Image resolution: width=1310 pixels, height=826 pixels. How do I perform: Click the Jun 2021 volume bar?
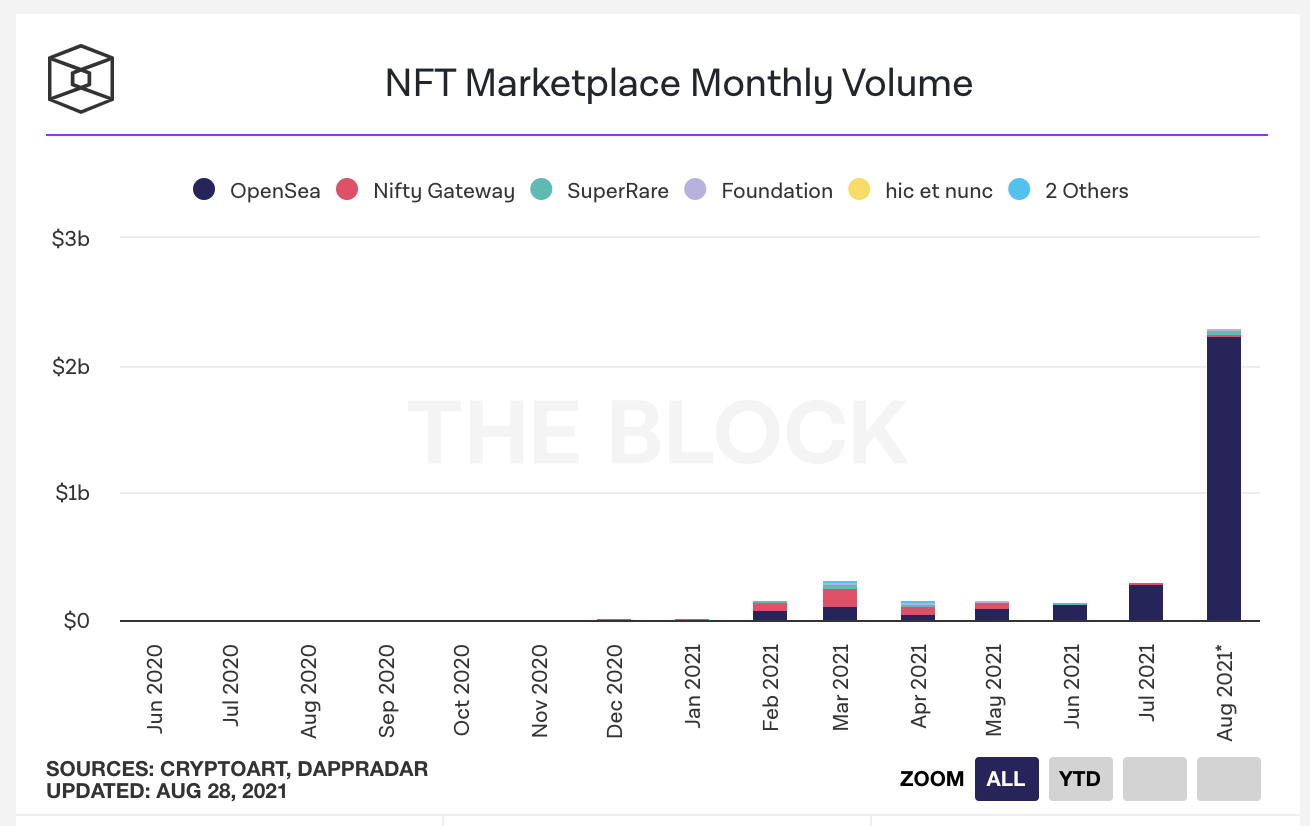click(1070, 612)
